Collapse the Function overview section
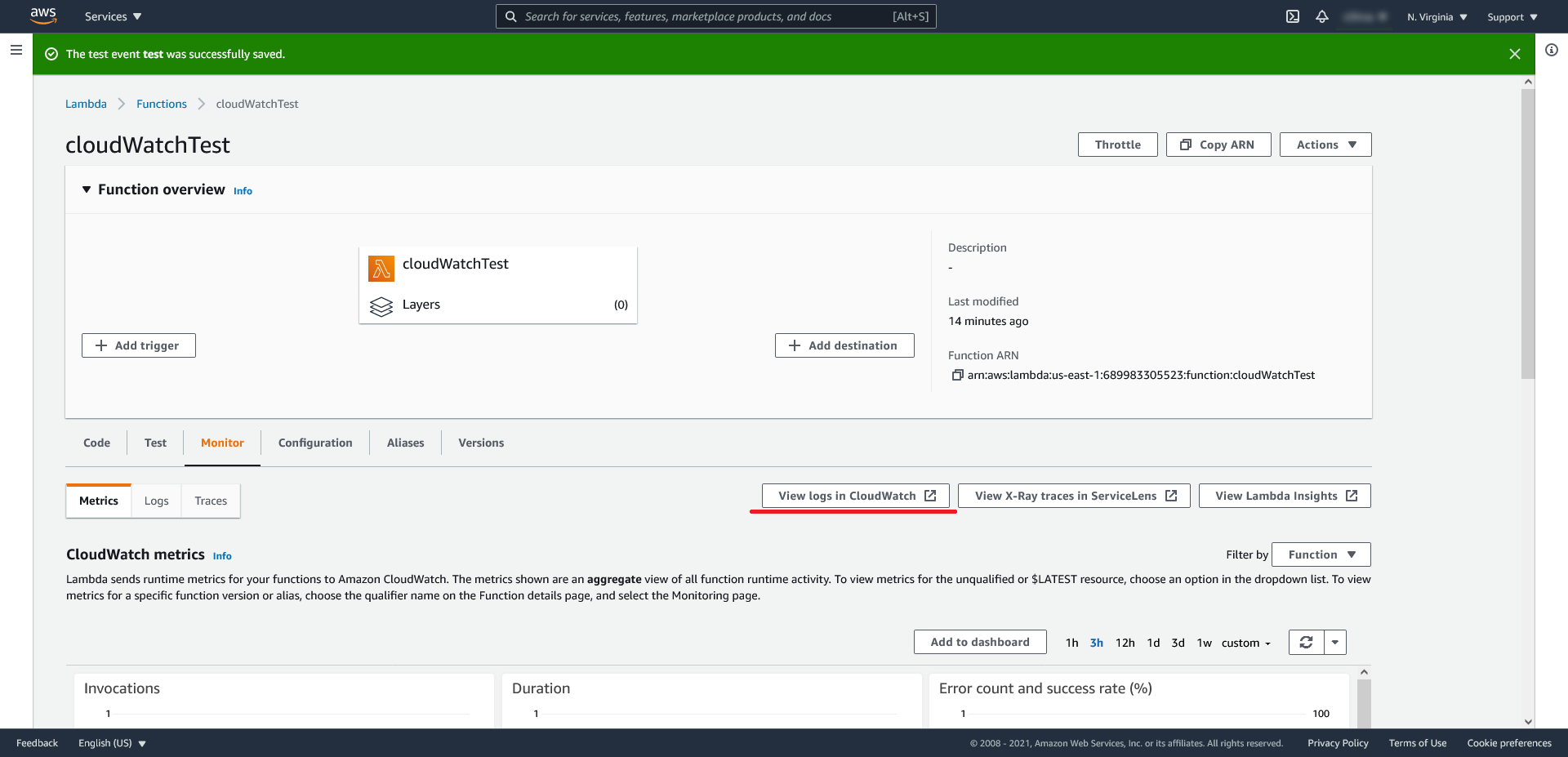 (x=87, y=189)
